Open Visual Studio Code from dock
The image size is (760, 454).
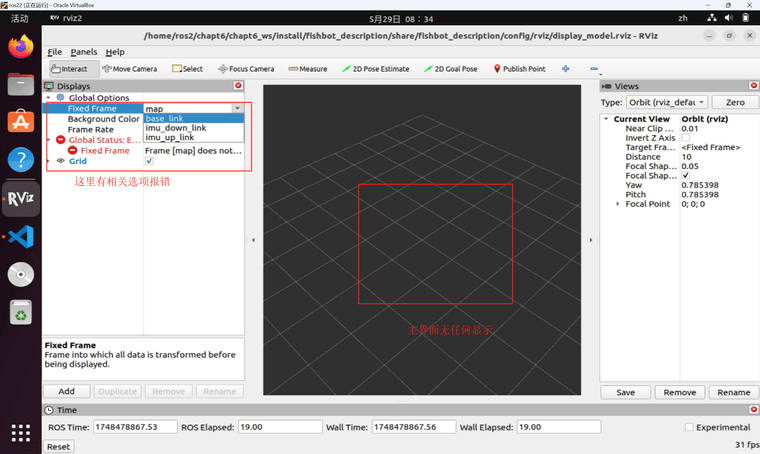click(x=21, y=236)
